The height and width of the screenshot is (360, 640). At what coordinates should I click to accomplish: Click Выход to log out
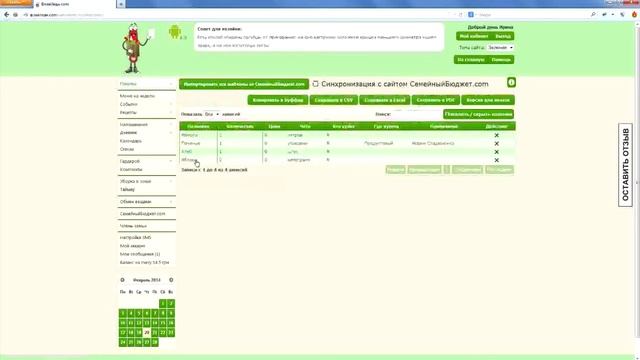tap(503, 36)
